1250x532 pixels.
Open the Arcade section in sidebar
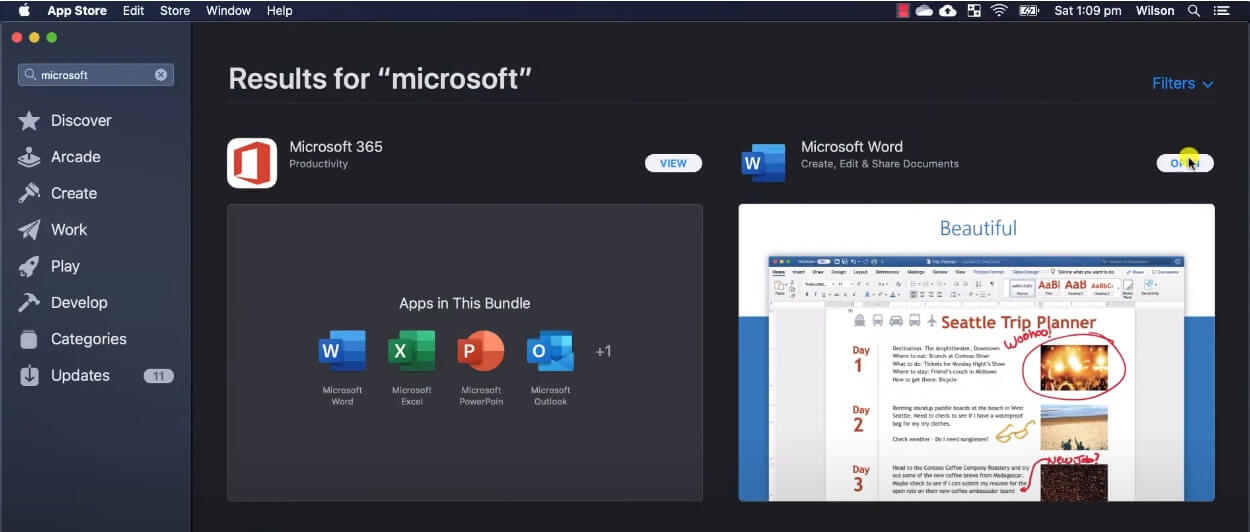click(75, 157)
